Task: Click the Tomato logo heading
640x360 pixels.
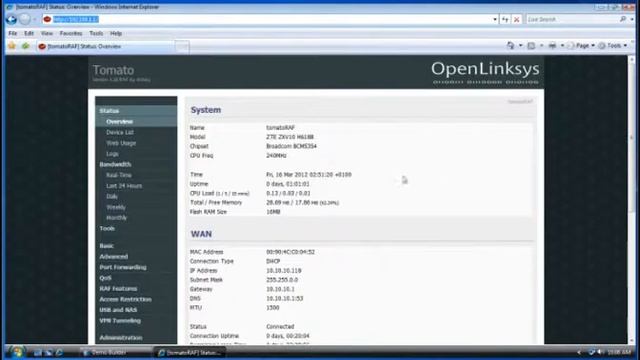Action: [x=113, y=70]
